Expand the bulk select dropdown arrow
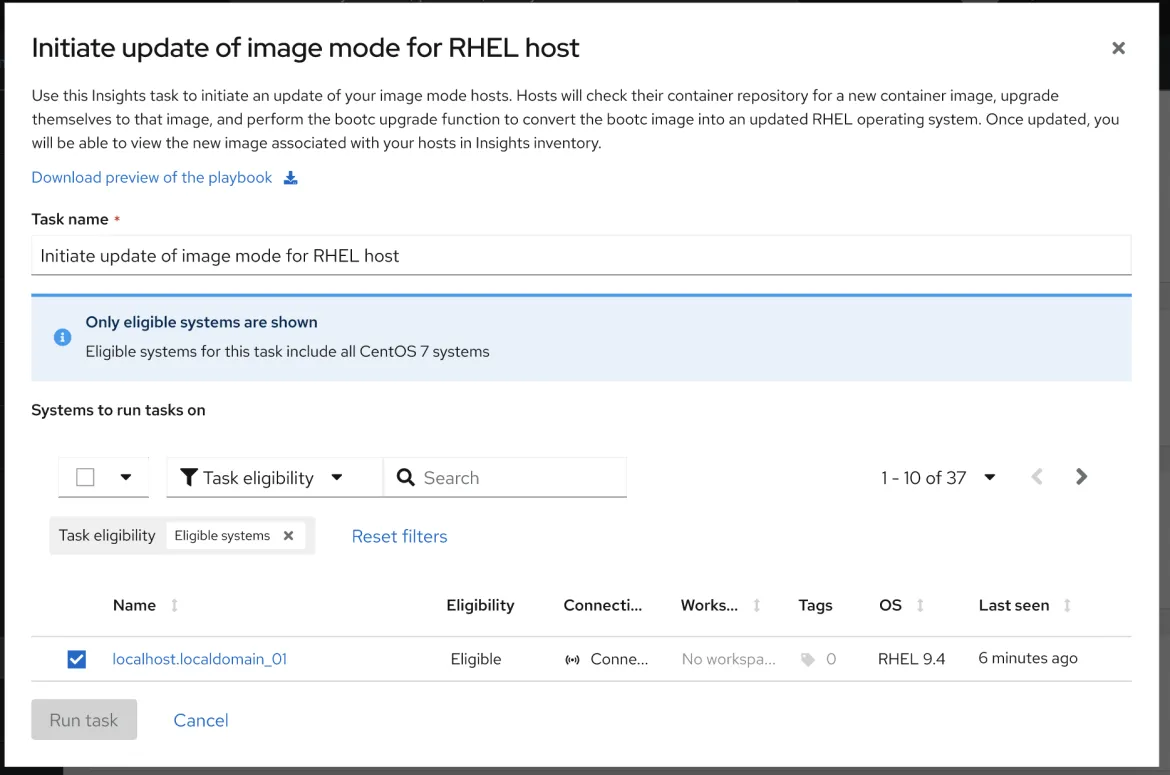This screenshot has width=1170, height=775. 125,477
